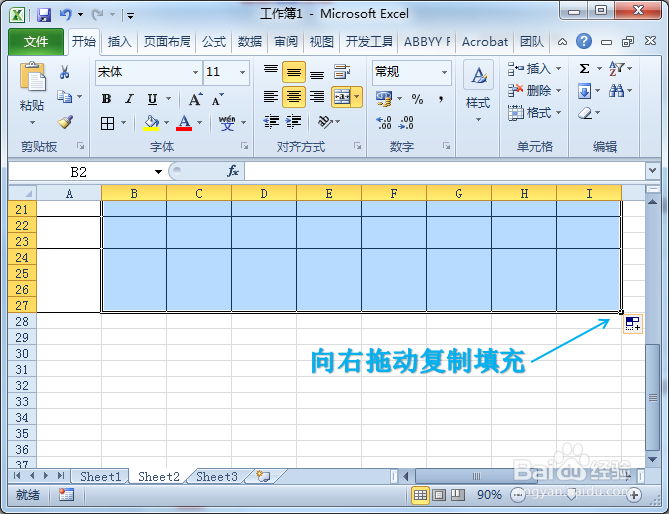Screen dimensions: 669x514
Task: Click the Clear eraser icon
Action: tap(585, 113)
